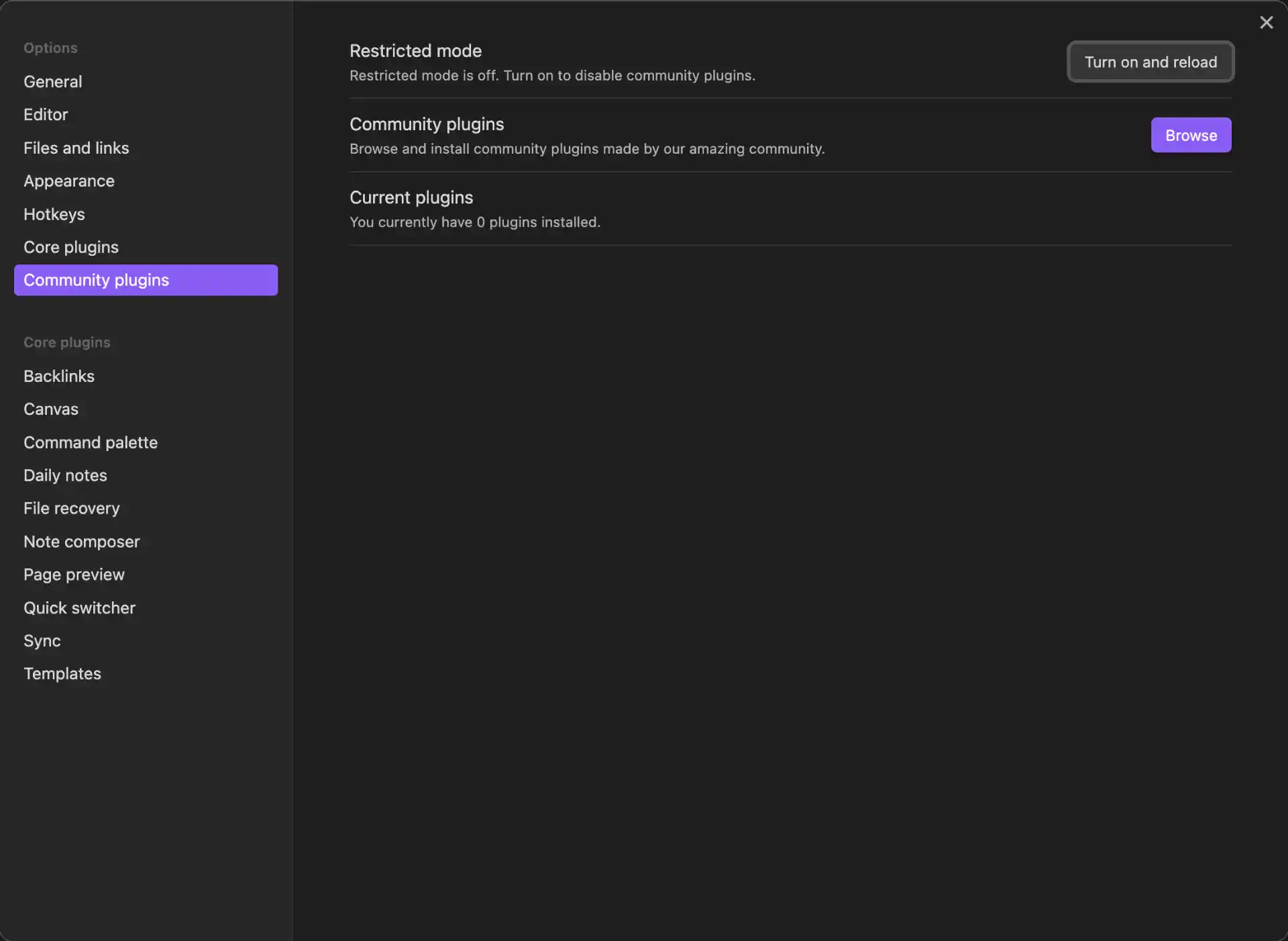Open Core plugins options tab
The height and width of the screenshot is (941, 1288).
coord(71,247)
